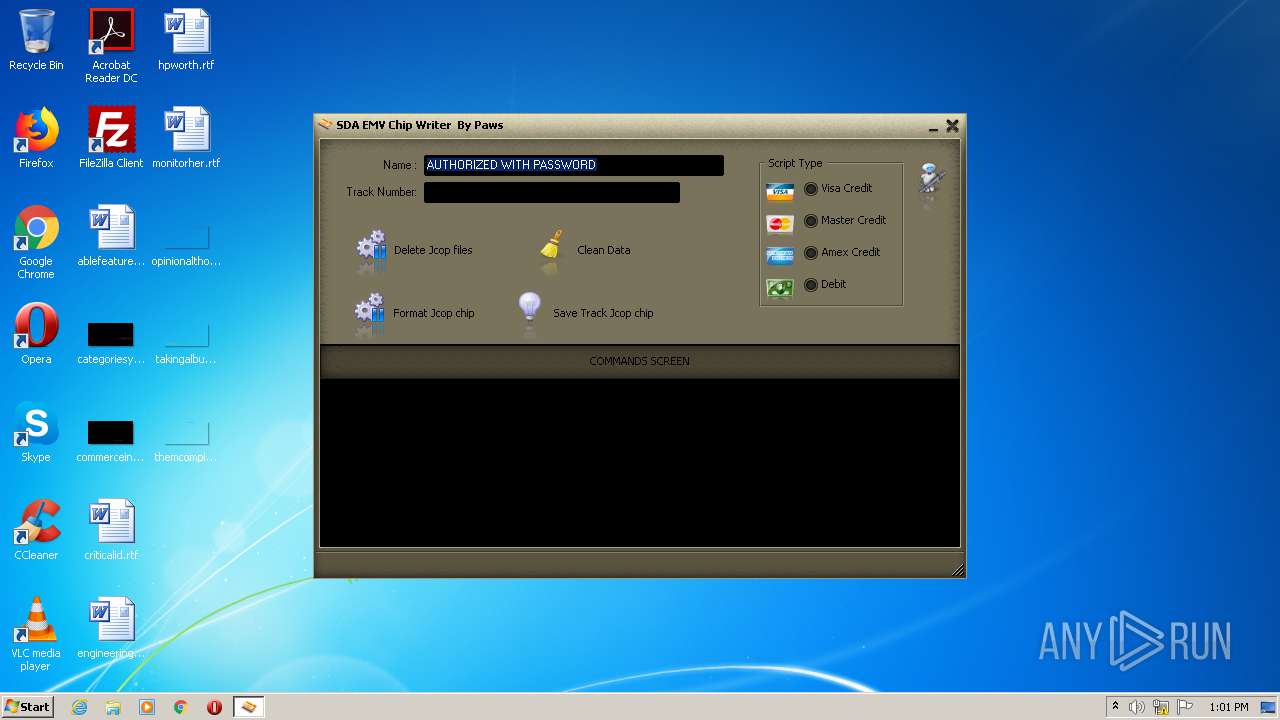Select the takingalbu file on desktop

pyautogui.click(x=186, y=342)
